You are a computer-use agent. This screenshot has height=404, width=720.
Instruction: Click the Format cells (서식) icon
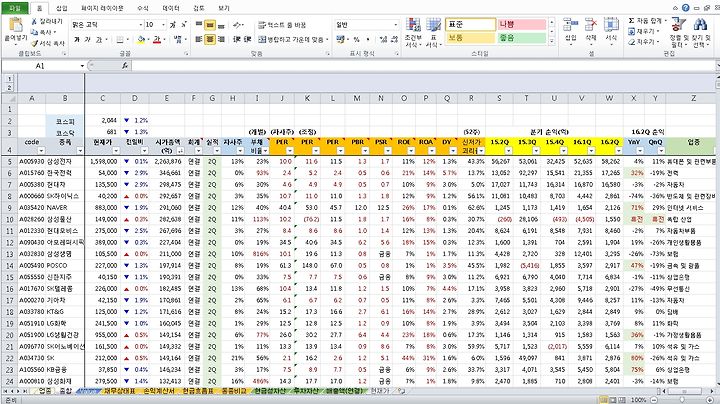point(611,26)
